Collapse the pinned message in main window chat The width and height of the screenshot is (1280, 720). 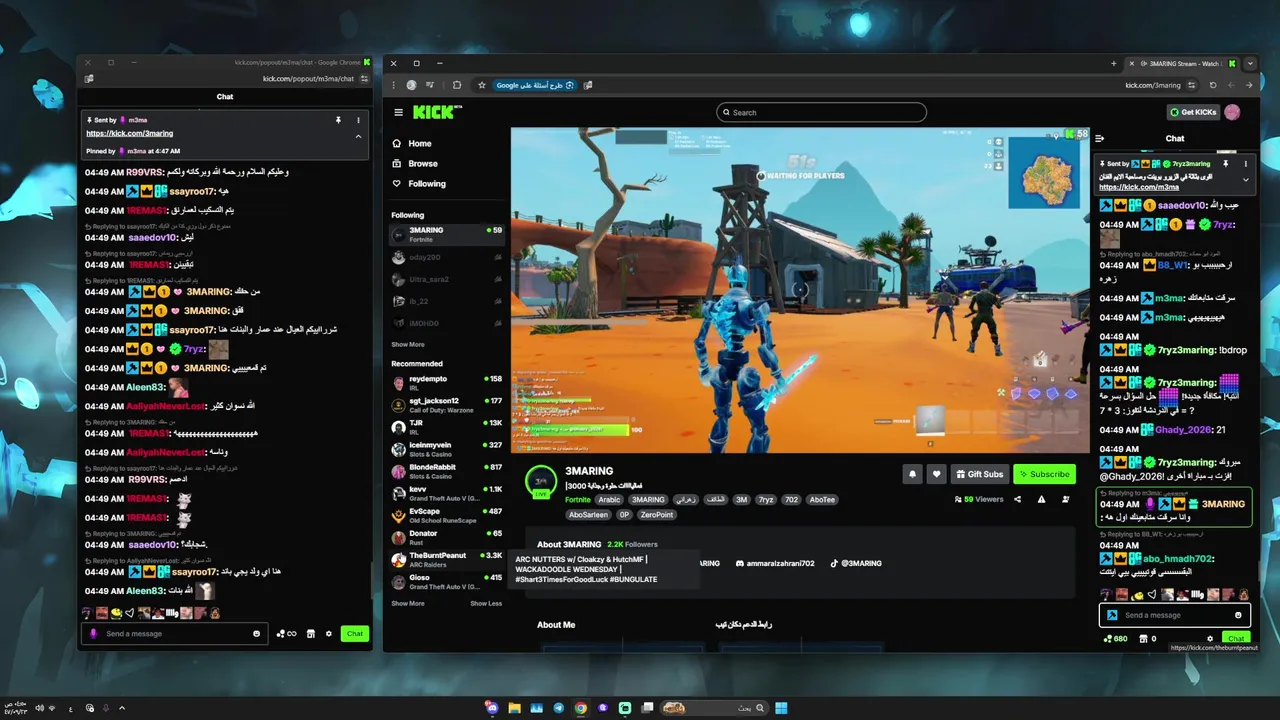[x=1246, y=180]
